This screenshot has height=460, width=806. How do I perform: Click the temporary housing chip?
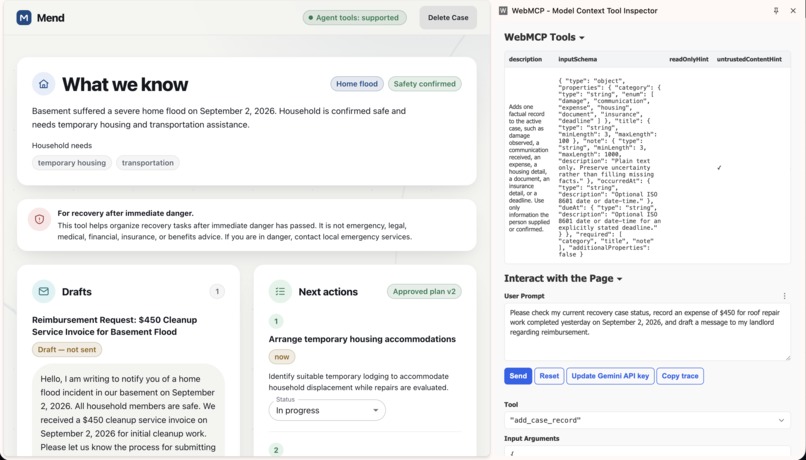pyautogui.click(x=71, y=163)
